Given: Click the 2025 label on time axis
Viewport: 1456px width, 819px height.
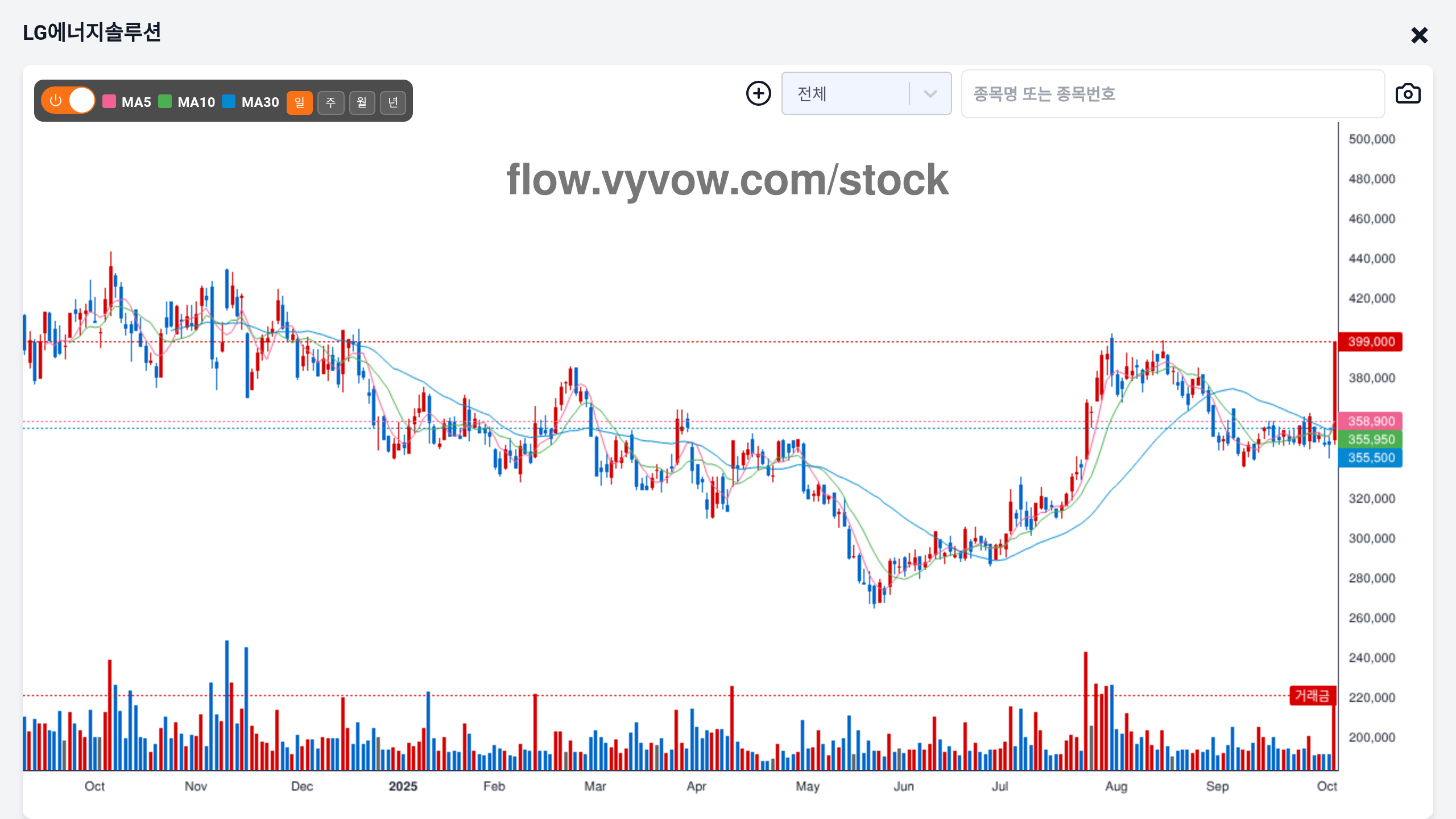Looking at the screenshot, I should pos(403,787).
